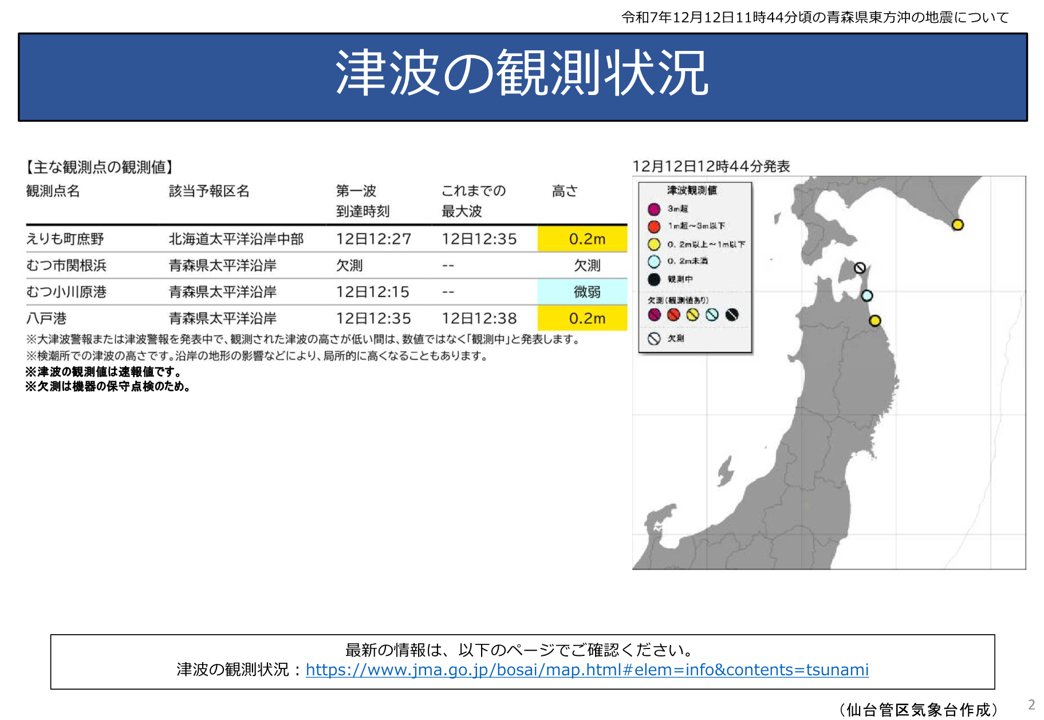
Task: Select the magenta 3m超 legend marker
Action: [x=653, y=207]
